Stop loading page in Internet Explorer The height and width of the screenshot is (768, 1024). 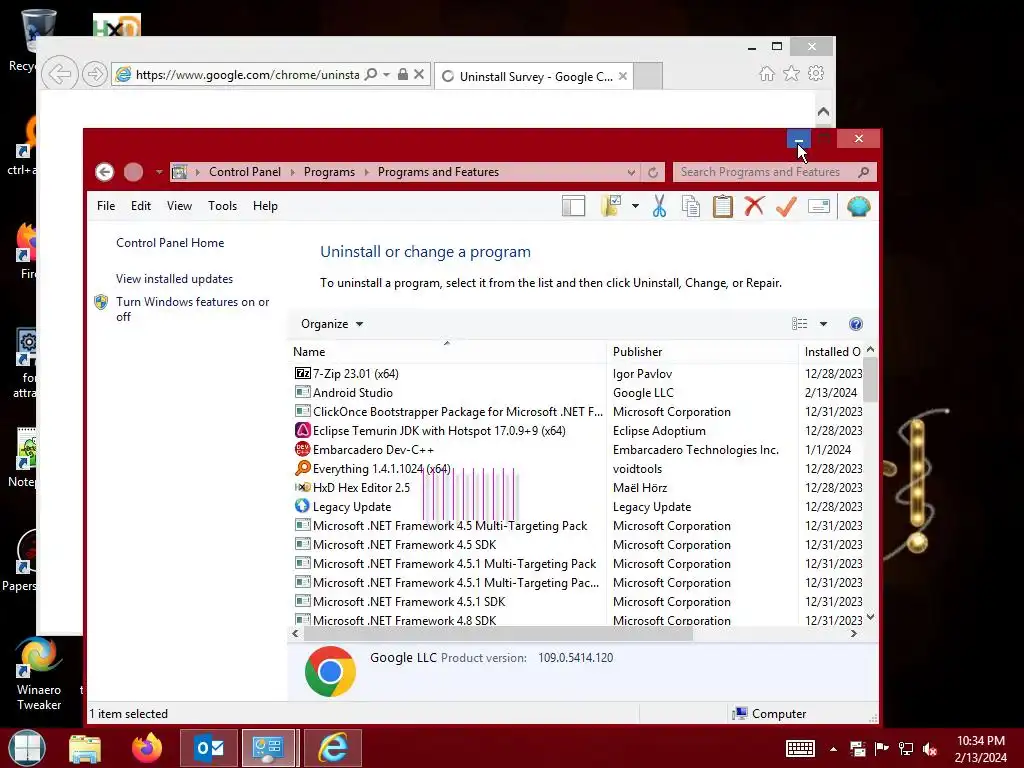click(419, 74)
